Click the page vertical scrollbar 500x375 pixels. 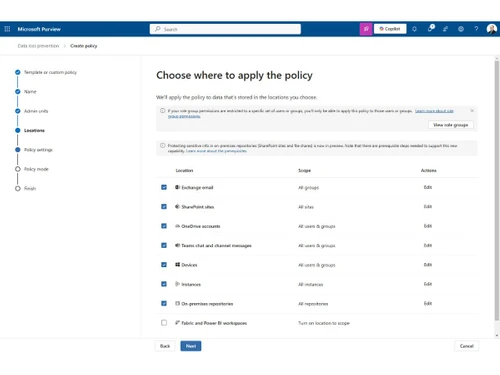497,190
